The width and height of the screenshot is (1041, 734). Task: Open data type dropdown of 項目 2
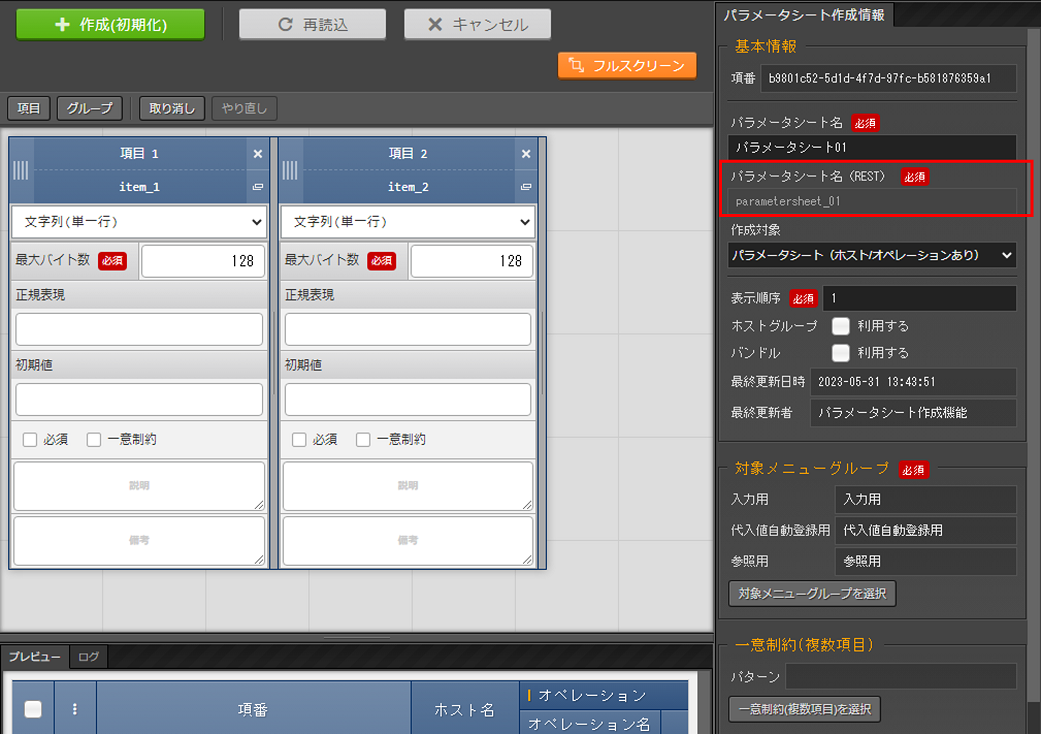pyautogui.click(x=408, y=222)
